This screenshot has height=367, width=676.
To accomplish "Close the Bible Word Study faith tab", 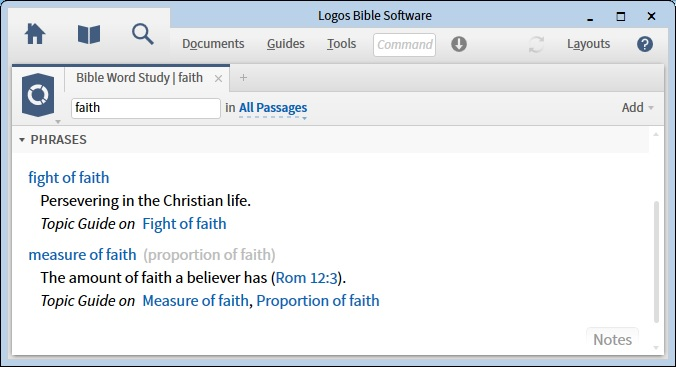I will (x=219, y=78).
